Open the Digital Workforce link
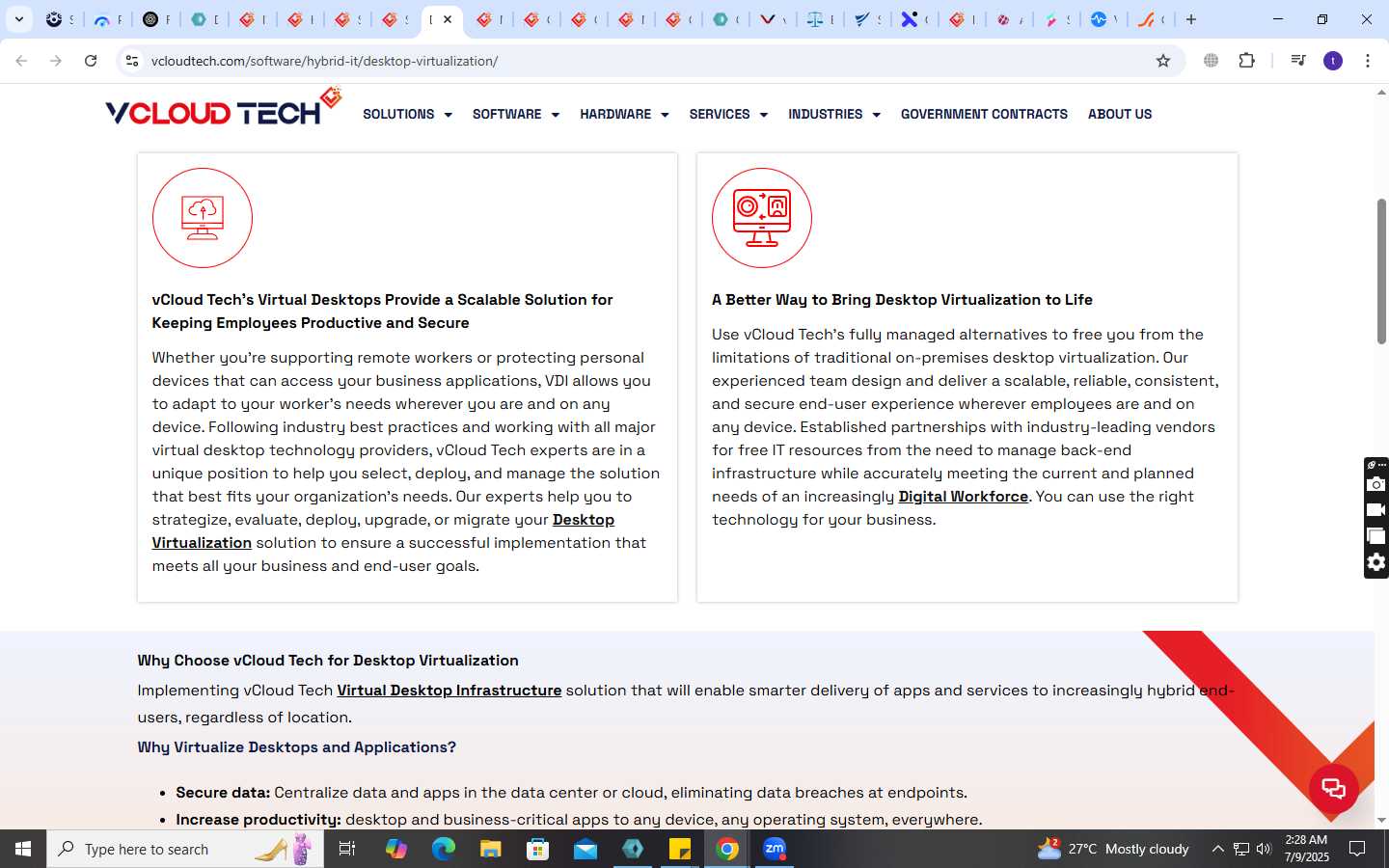This screenshot has height=868, width=1389. (x=963, y=497)
